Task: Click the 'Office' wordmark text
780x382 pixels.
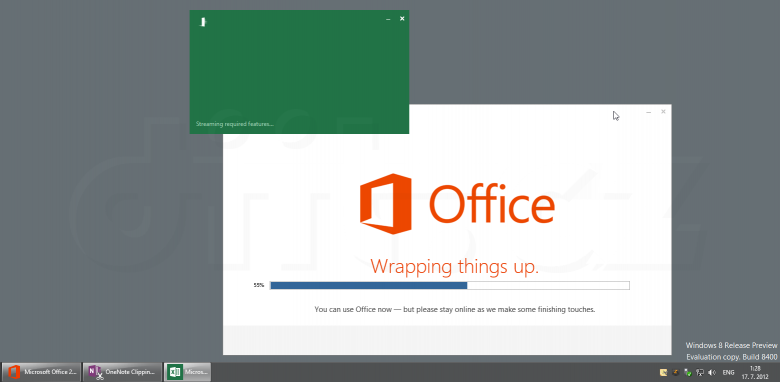Action: click(x=491, y=203)
